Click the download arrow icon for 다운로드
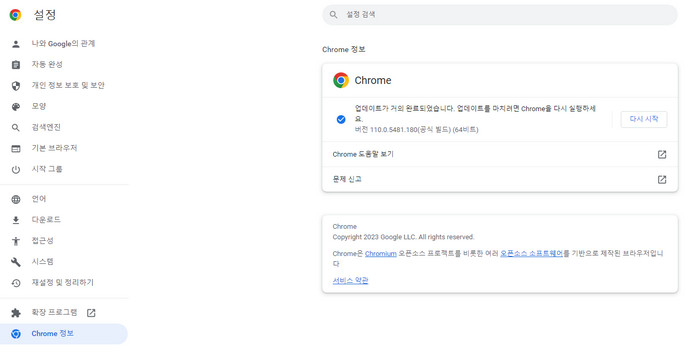The image size is (700, 364). click(x=16, y=220)
